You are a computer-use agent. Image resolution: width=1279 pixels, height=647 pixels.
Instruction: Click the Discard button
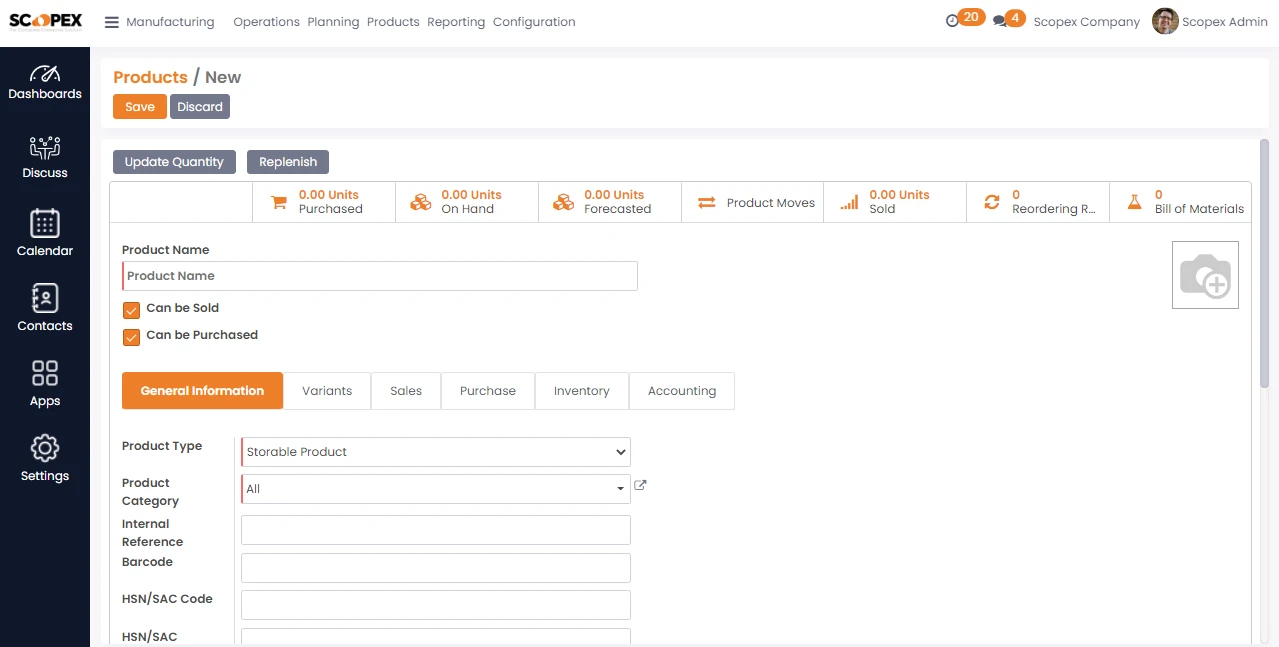[x=200, y=107]
